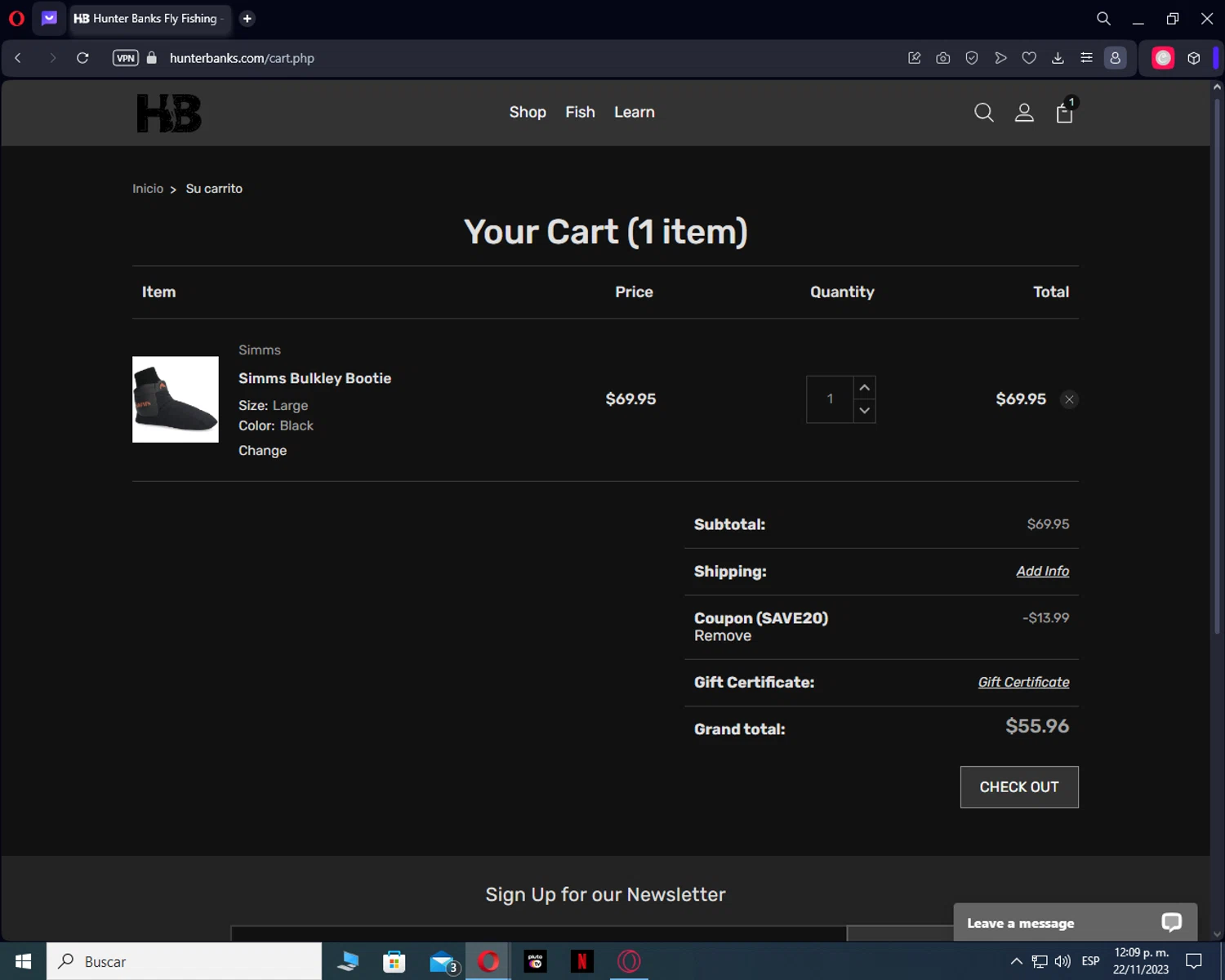Open the pink circular extension icon
1225x980 pixels.
coord(1163,58)
